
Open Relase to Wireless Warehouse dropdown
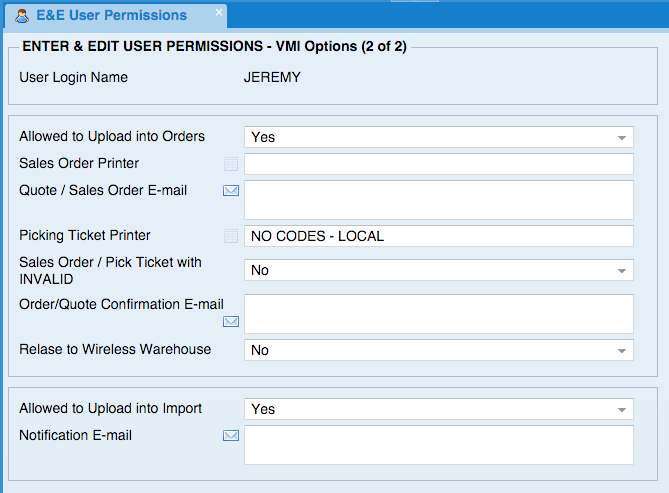pyautogui.click(x=439, y=350)
